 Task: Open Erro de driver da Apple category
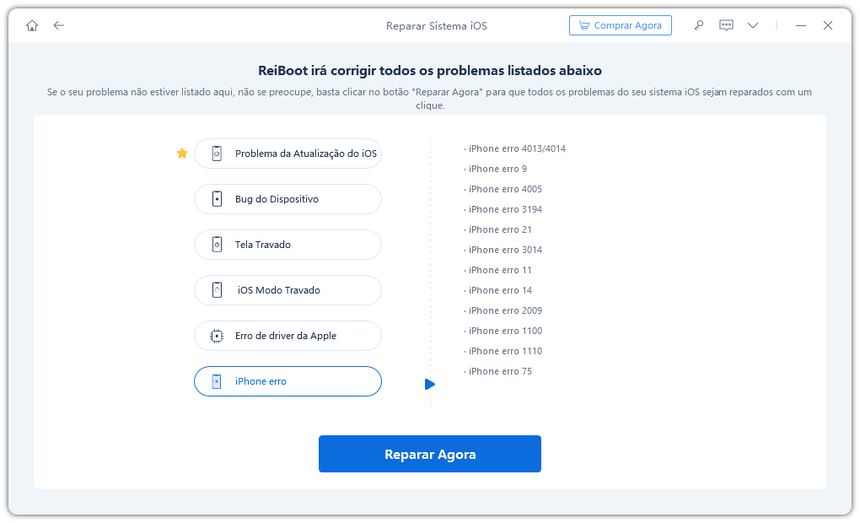(288, 336)
